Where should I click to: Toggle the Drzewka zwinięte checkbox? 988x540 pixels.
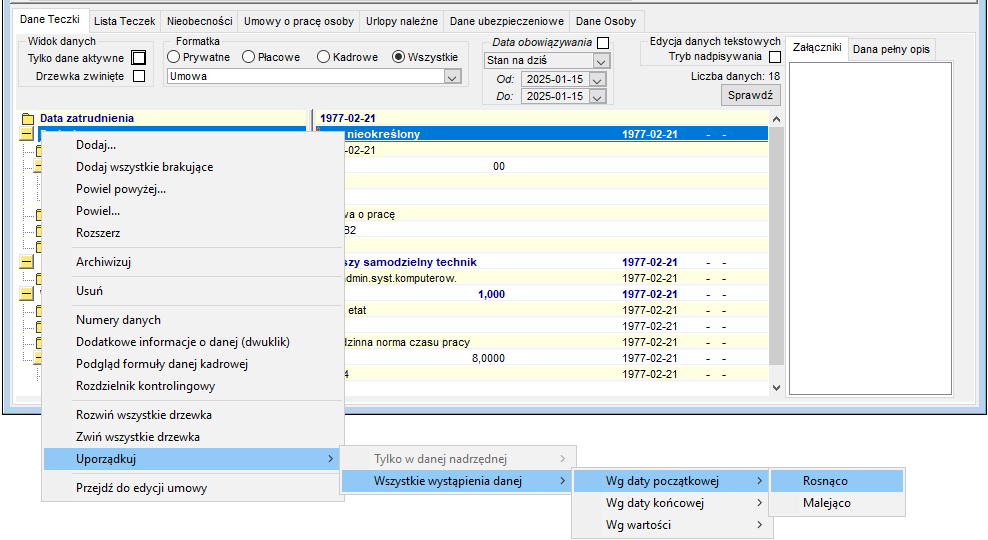139,76
